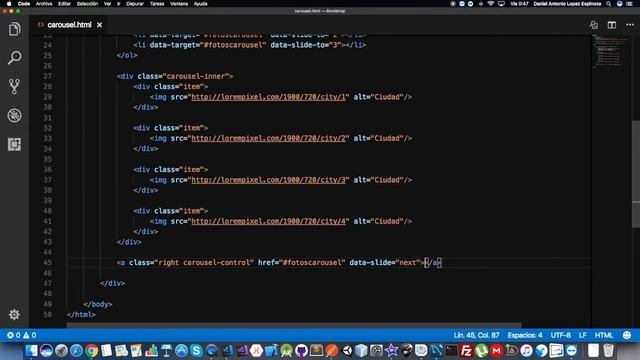Click the code minimap preview

tap(609, 51)
